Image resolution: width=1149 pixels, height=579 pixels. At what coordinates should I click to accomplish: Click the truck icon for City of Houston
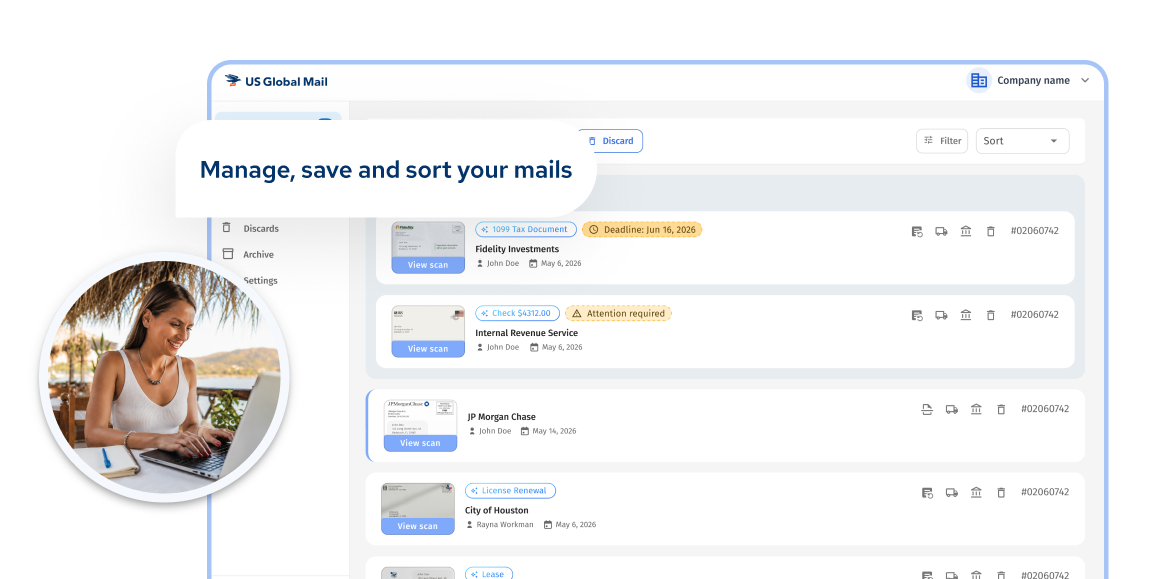952,493
